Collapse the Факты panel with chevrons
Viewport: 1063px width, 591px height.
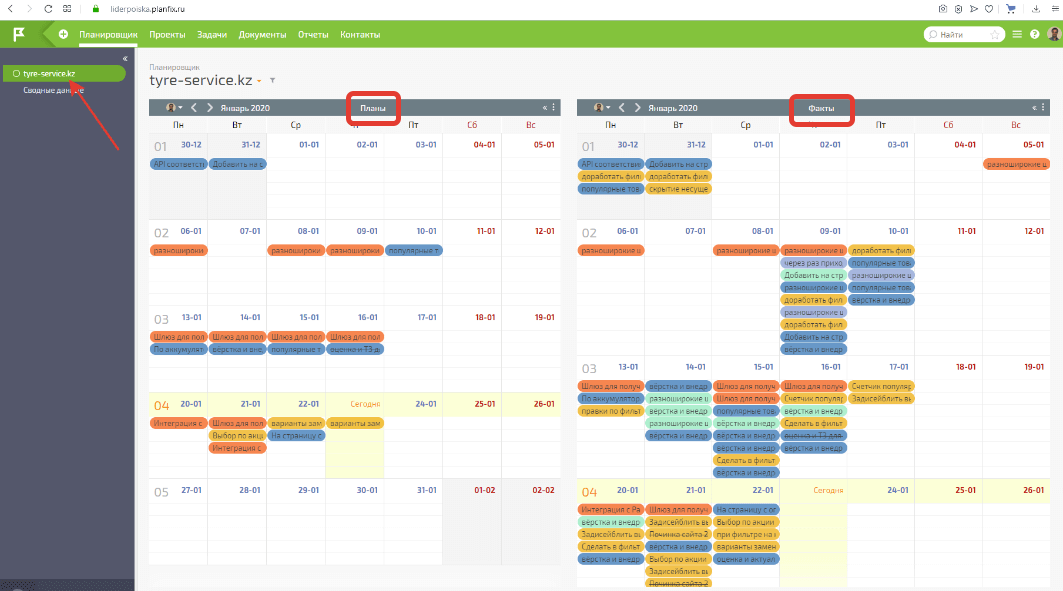coord(1034,108)
